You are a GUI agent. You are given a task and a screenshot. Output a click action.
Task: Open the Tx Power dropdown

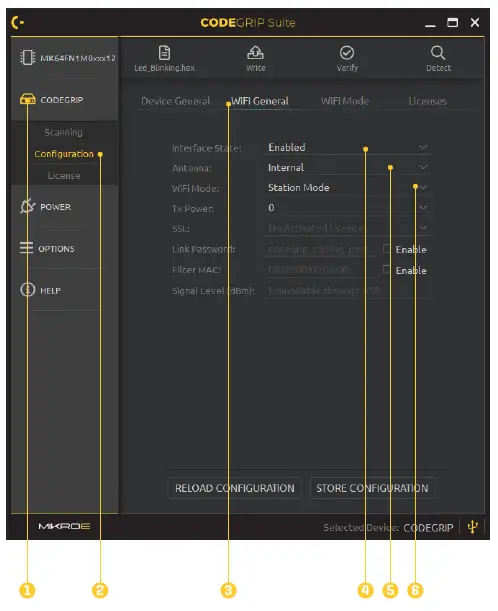348,208
